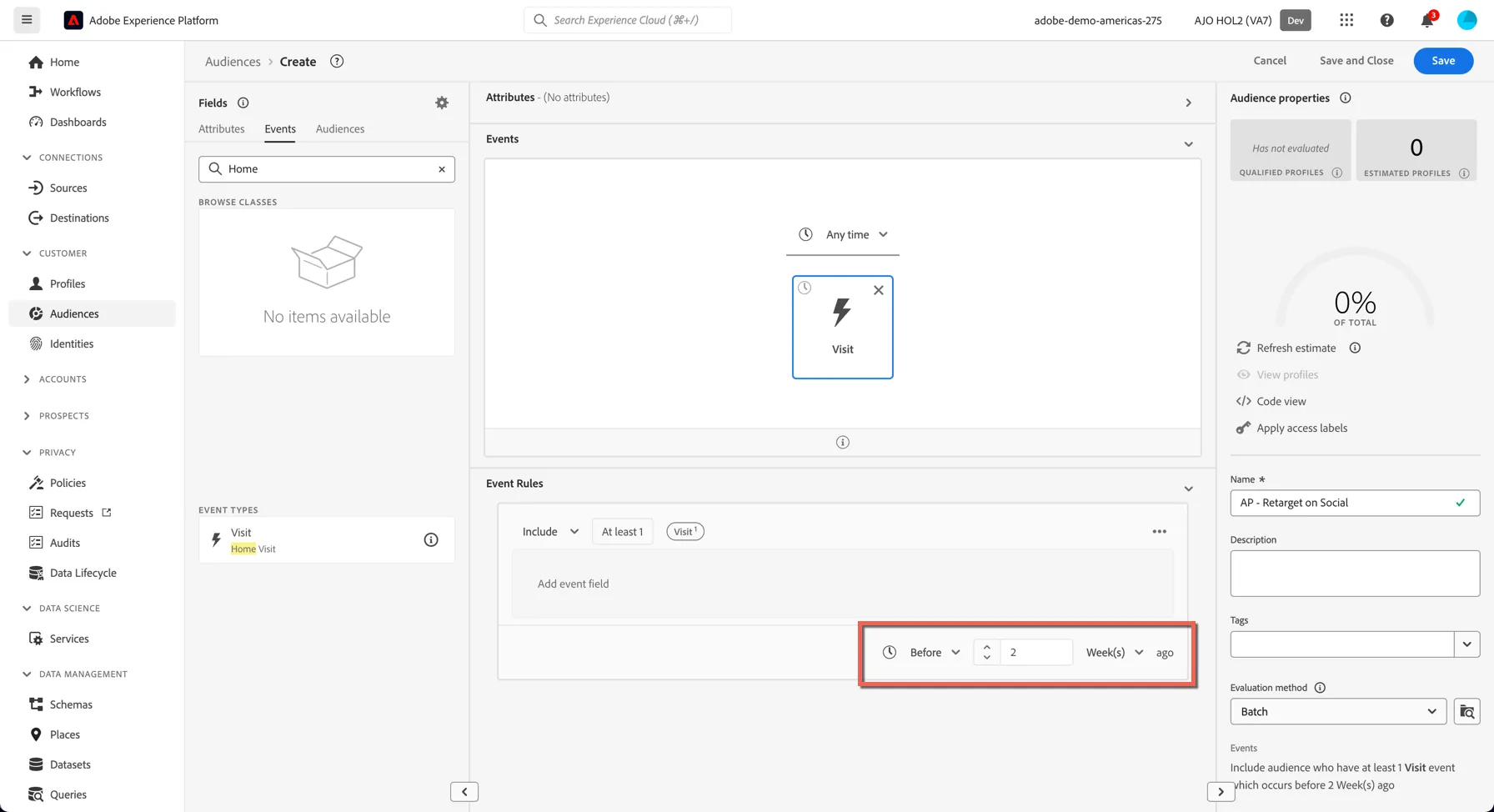
Task: Open the Any time dropdown
Action: (843, 235)
